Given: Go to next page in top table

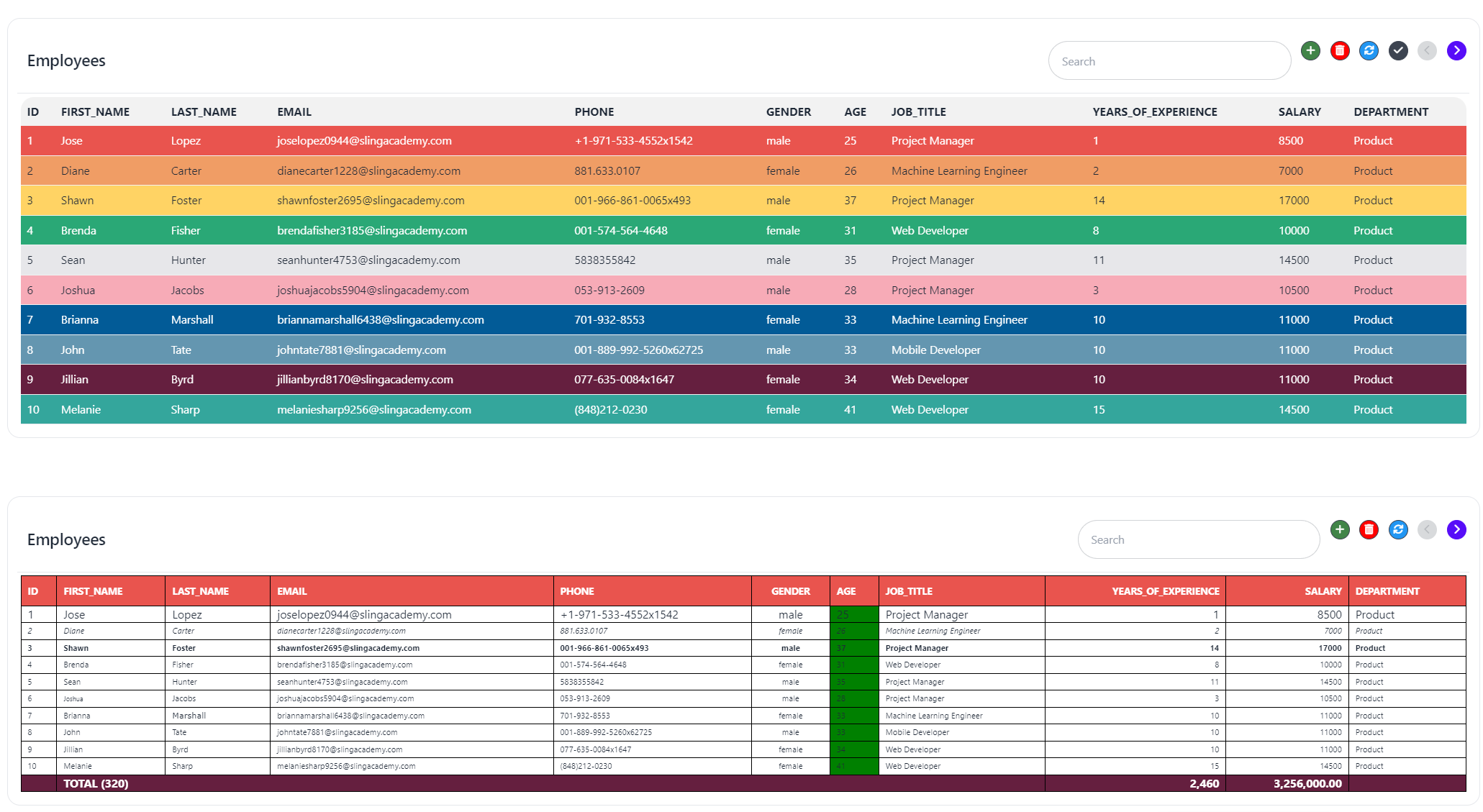Looking at the screenshot, I should coord(1456,50).
